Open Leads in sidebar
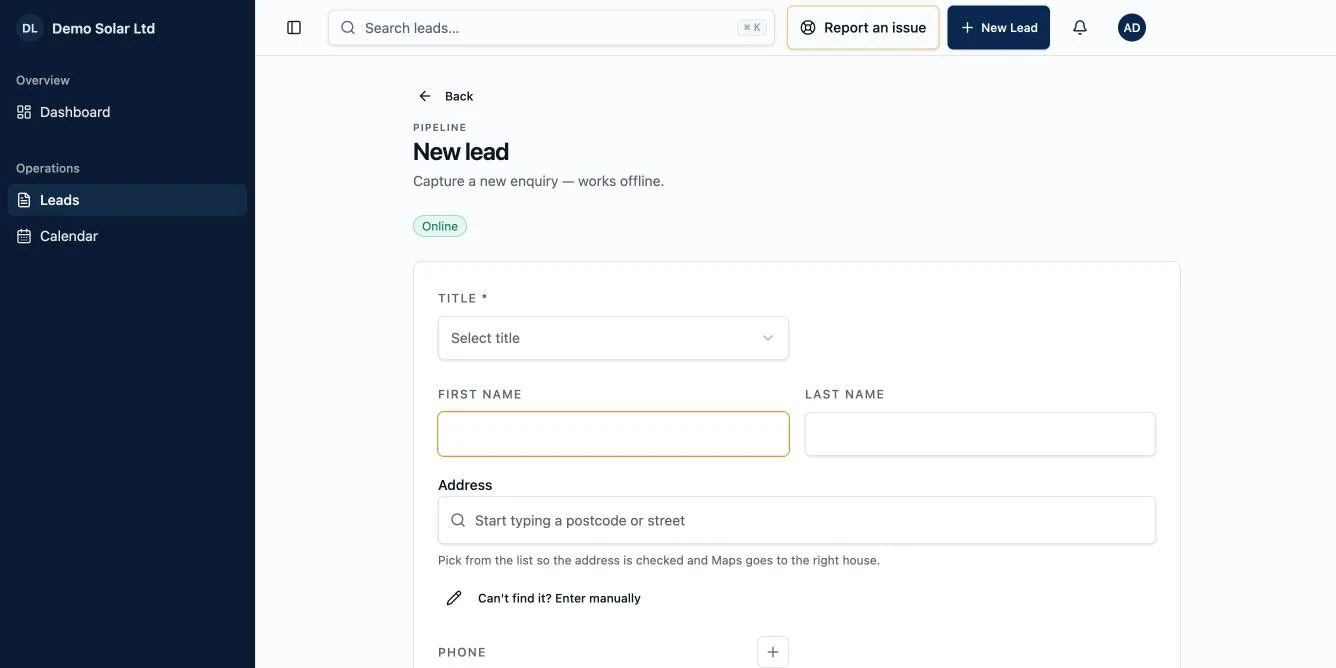 (127, 200)
